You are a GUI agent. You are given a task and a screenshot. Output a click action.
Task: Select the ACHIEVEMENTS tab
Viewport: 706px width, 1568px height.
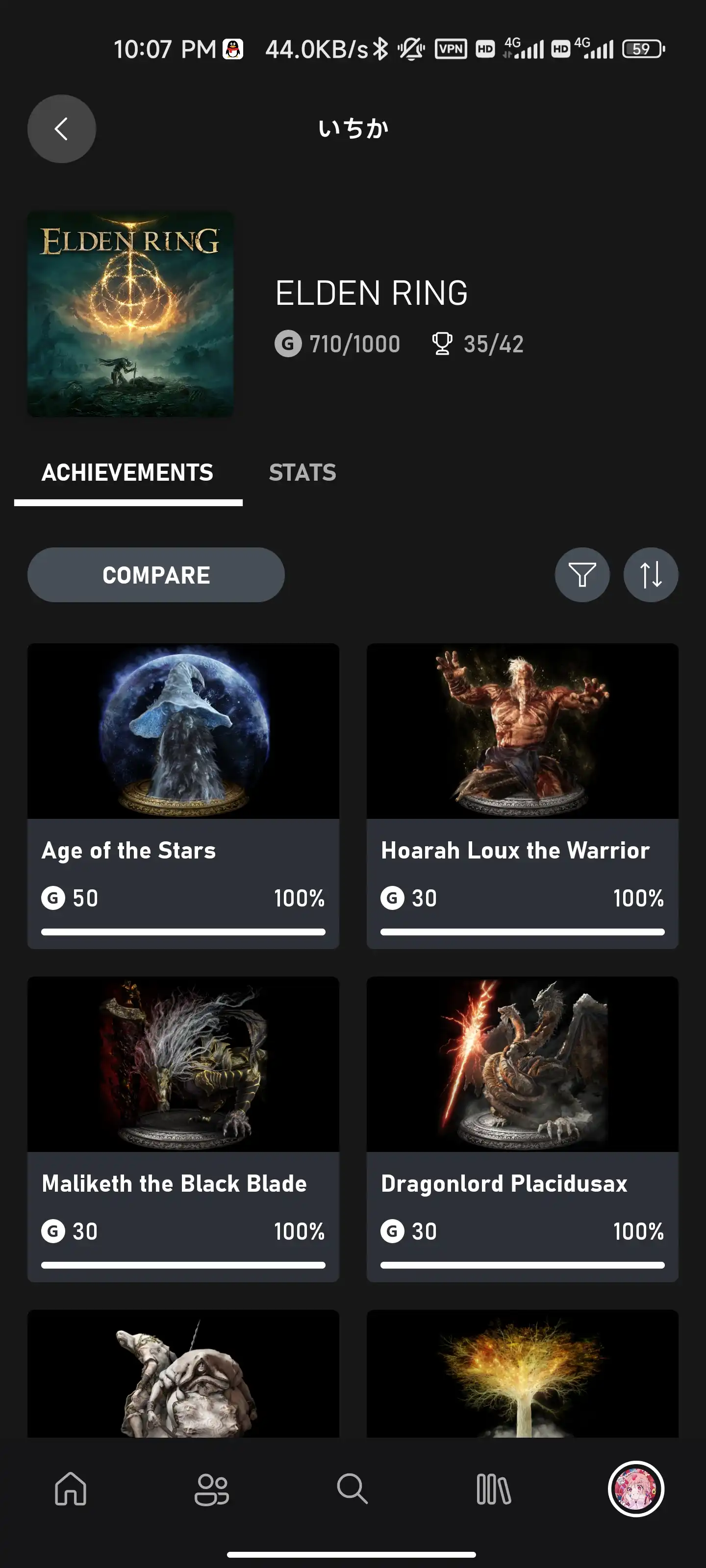(127, 472)
